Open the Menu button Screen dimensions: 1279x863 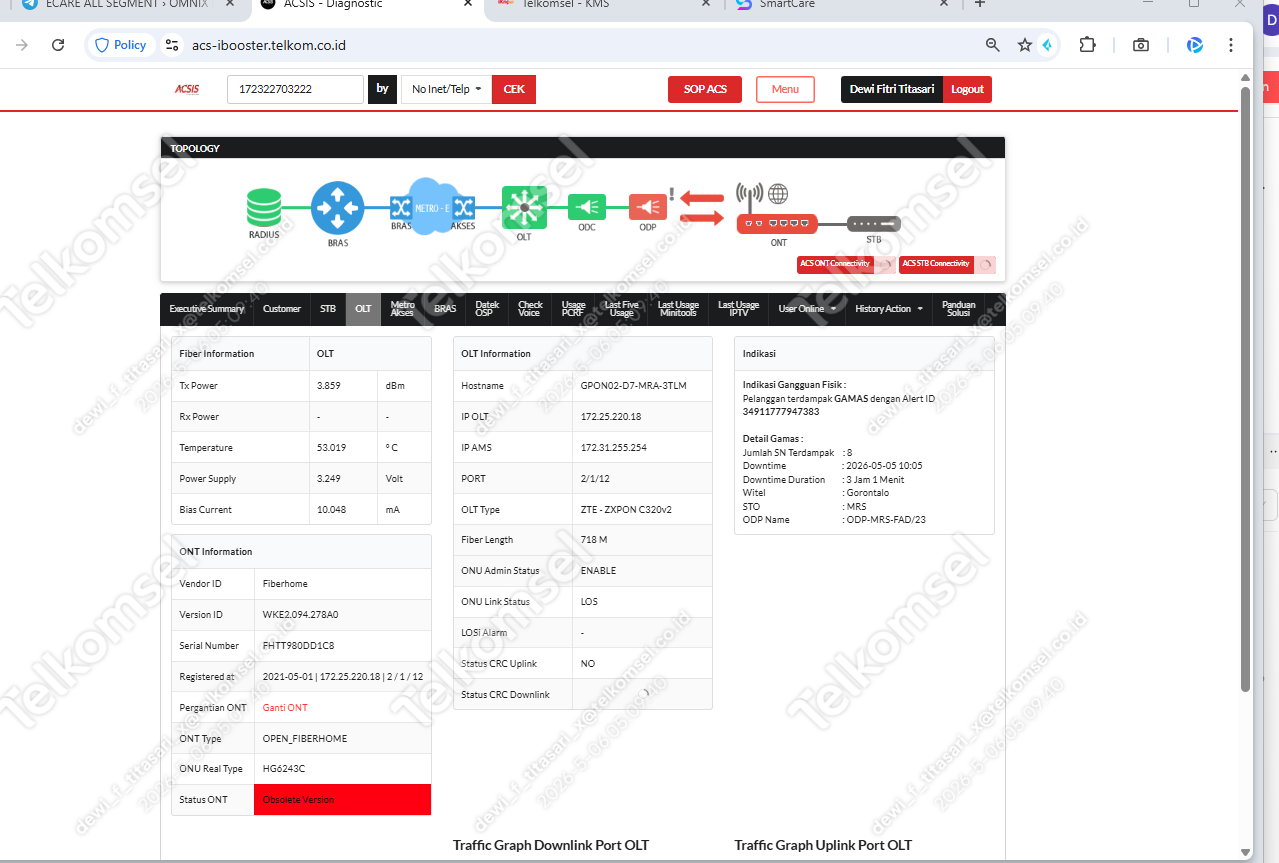tap(785, 89)
